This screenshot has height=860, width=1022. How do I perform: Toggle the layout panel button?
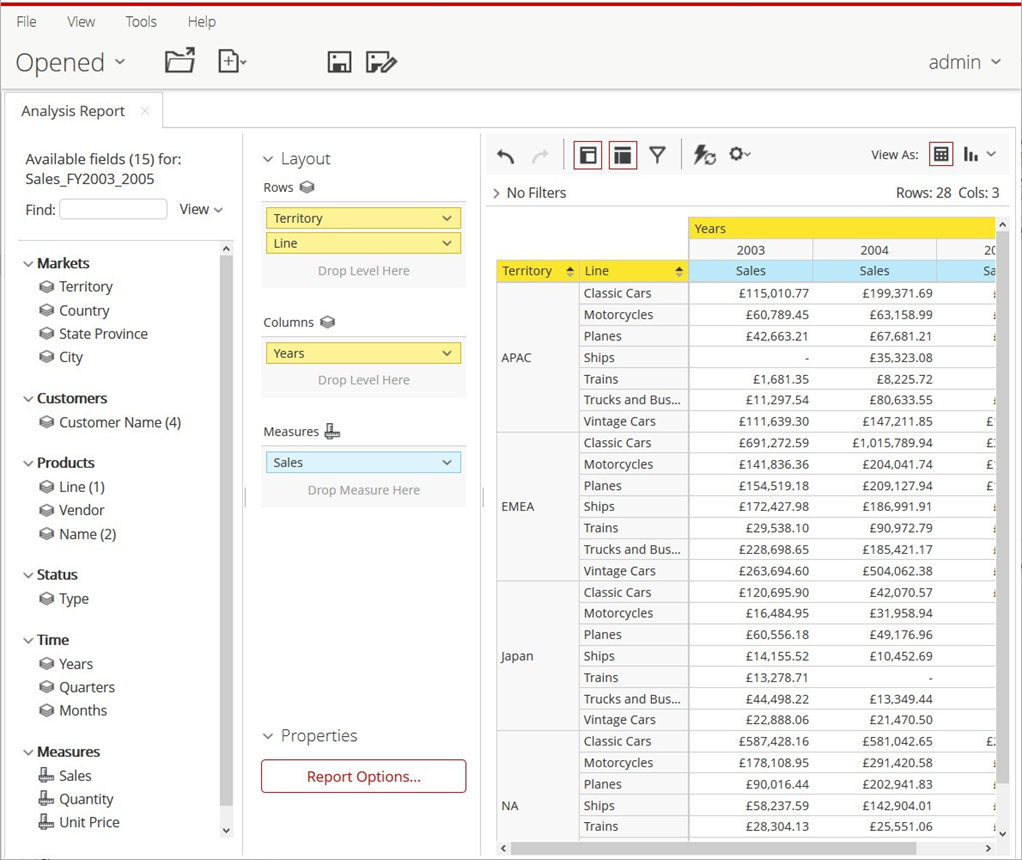(623, 155)
